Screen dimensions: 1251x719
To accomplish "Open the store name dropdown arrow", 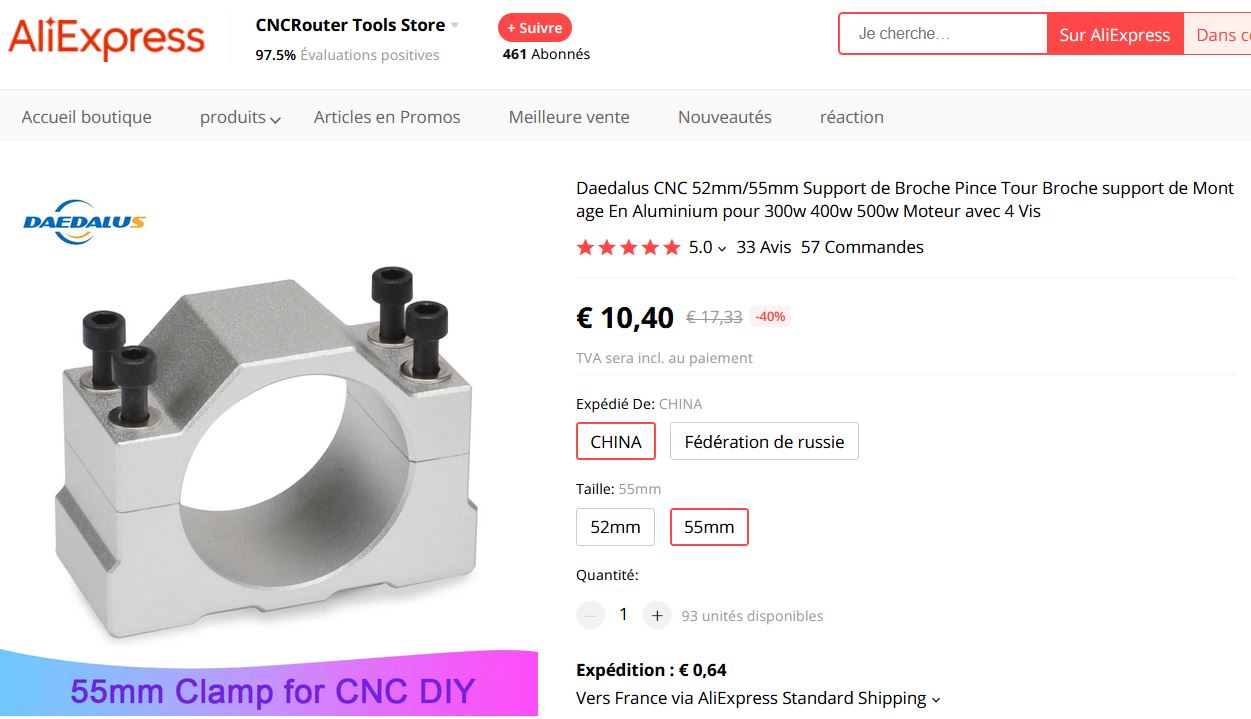I will click(x=455, y=25).
